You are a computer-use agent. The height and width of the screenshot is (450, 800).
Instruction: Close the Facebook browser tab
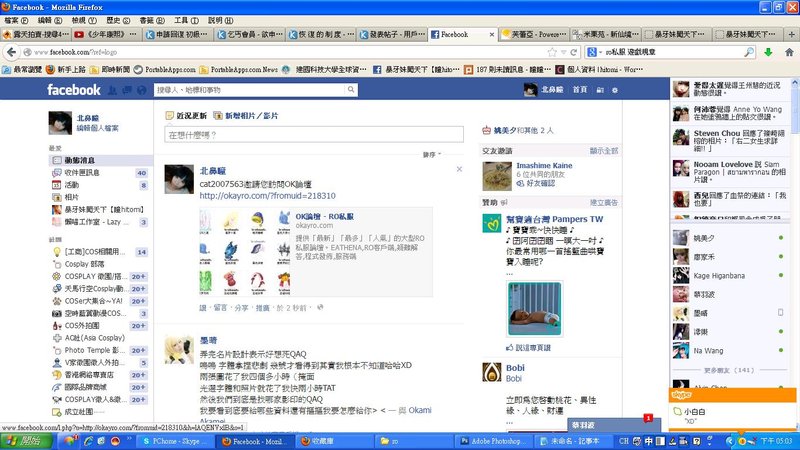[492, 35]
